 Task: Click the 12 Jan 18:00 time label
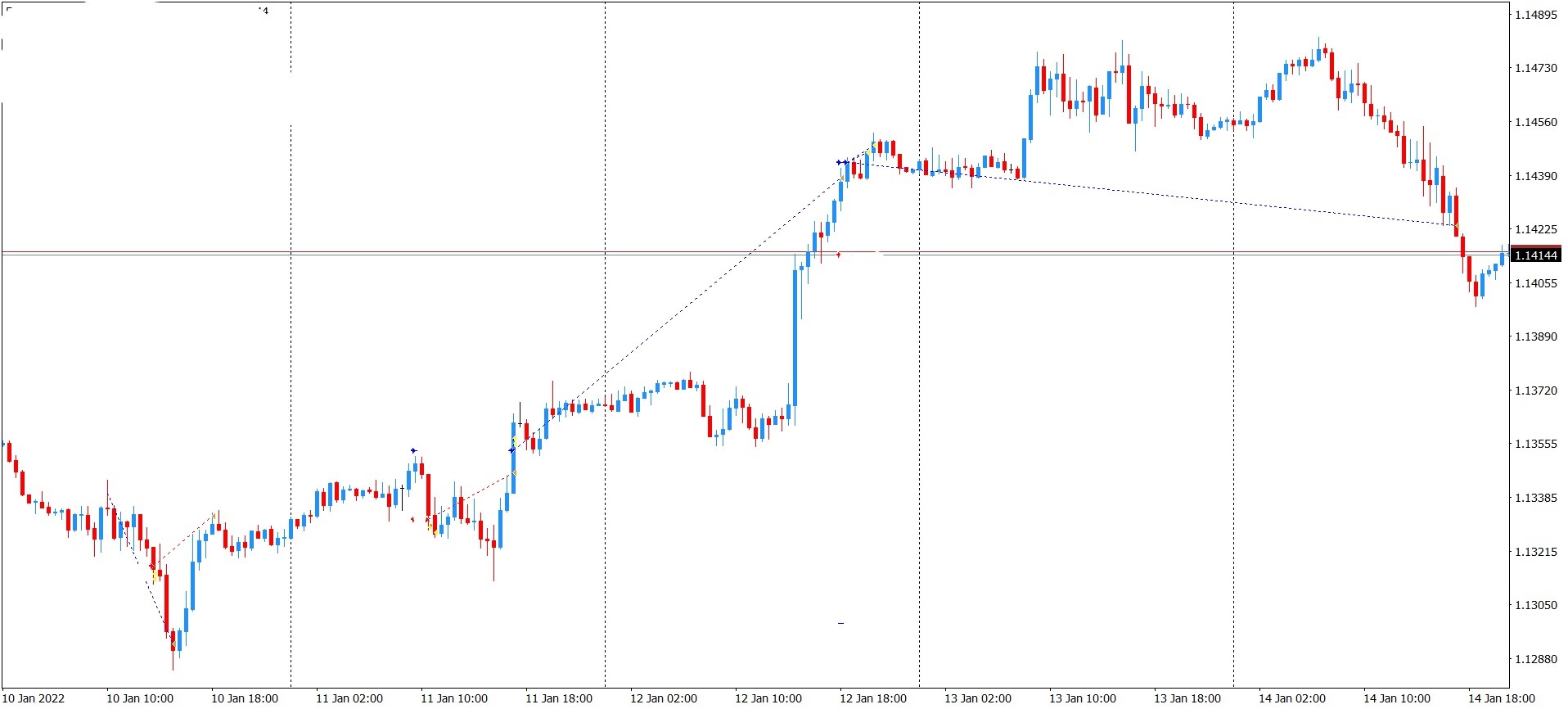pyautogui.click(x=873, y=698)
